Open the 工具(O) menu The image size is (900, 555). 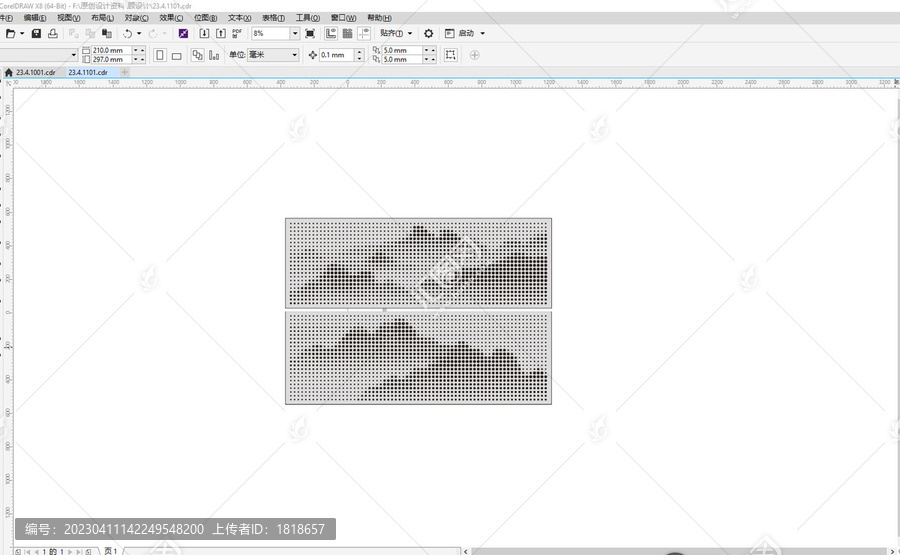308,18
